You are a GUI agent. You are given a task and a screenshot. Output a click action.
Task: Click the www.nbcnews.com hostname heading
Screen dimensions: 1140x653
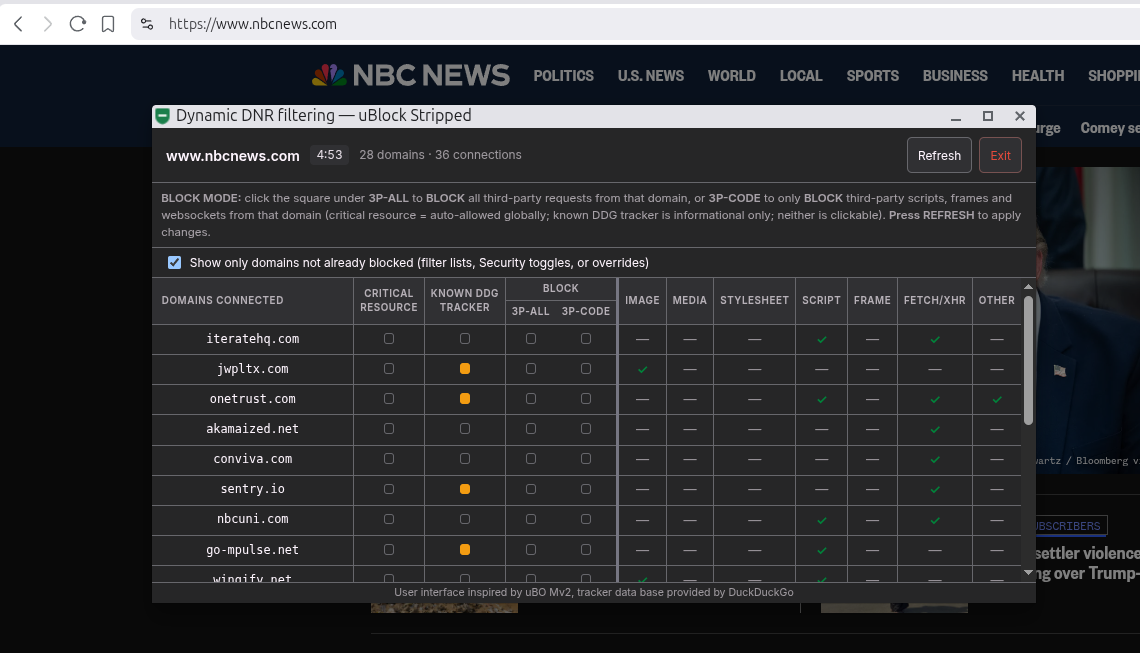[233, 156]
